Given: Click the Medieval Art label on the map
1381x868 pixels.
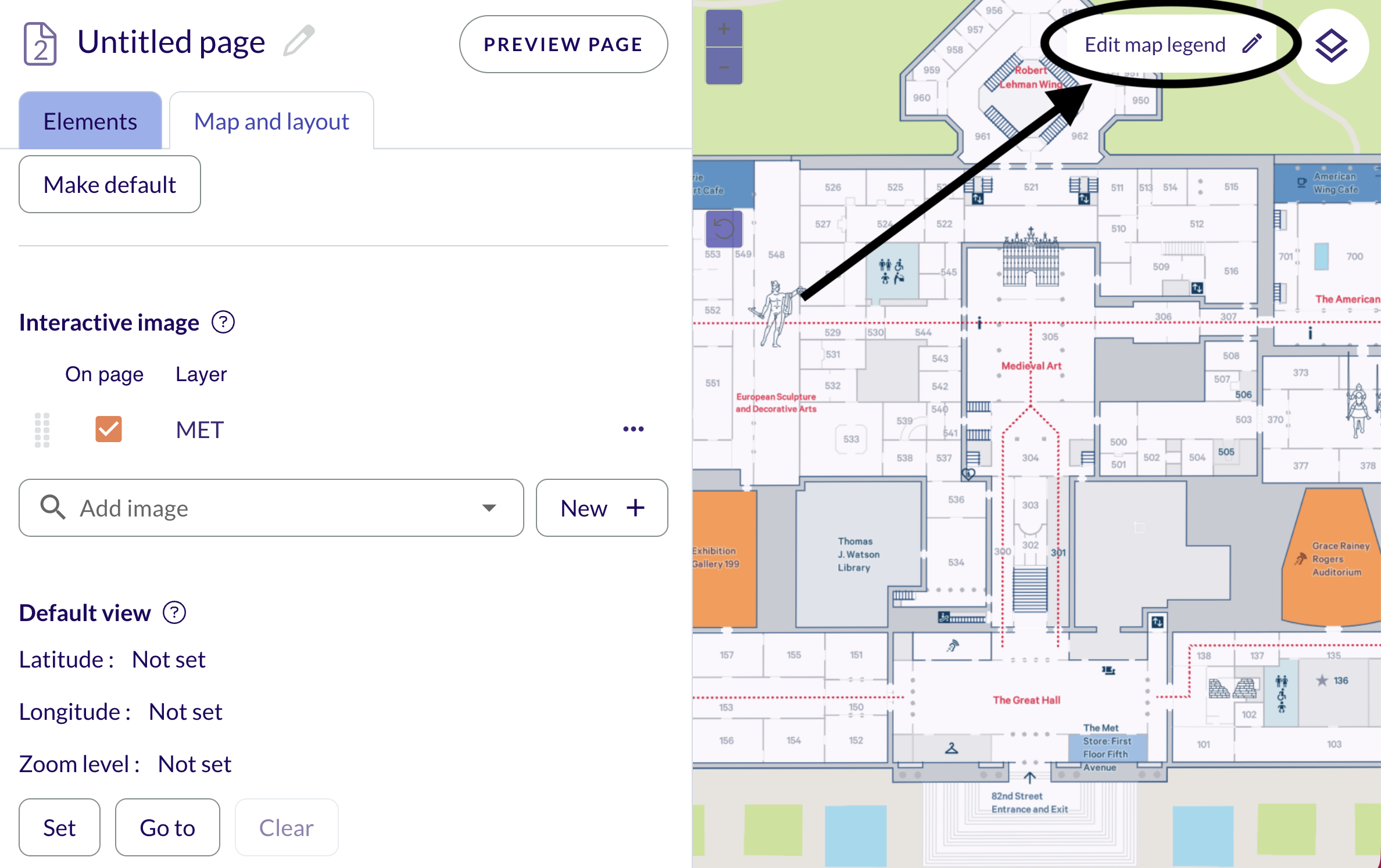Looking at the screenshot, I should pyautogui.click(x=1032, y=365).
